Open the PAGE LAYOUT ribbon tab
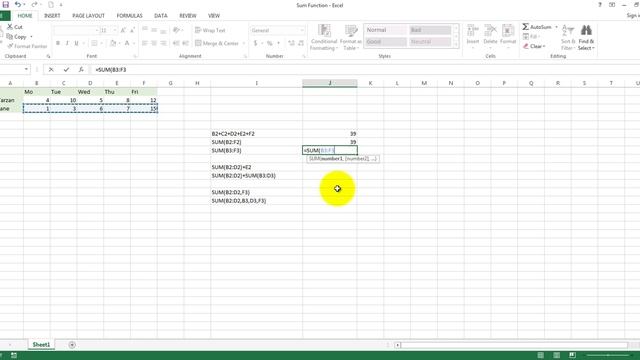Viewport: 640px width, 360px height. coord(89,16)
